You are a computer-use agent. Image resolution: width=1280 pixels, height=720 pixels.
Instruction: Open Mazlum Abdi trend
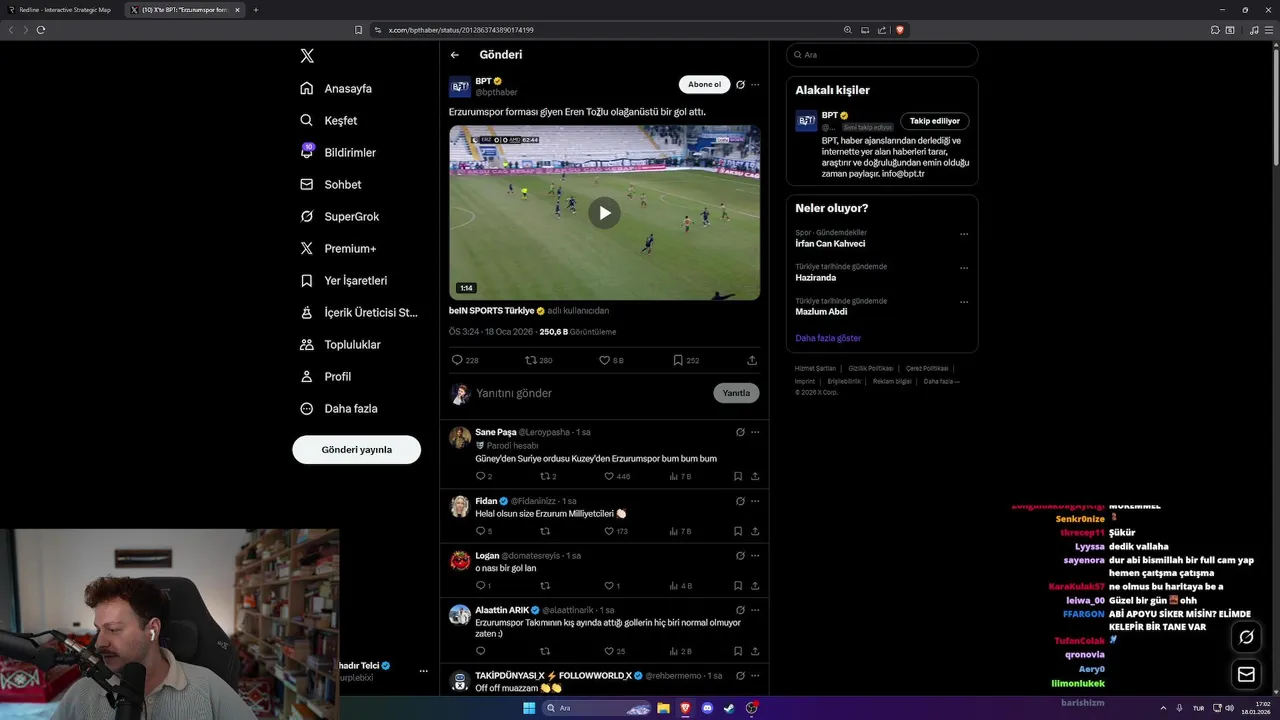821,312
